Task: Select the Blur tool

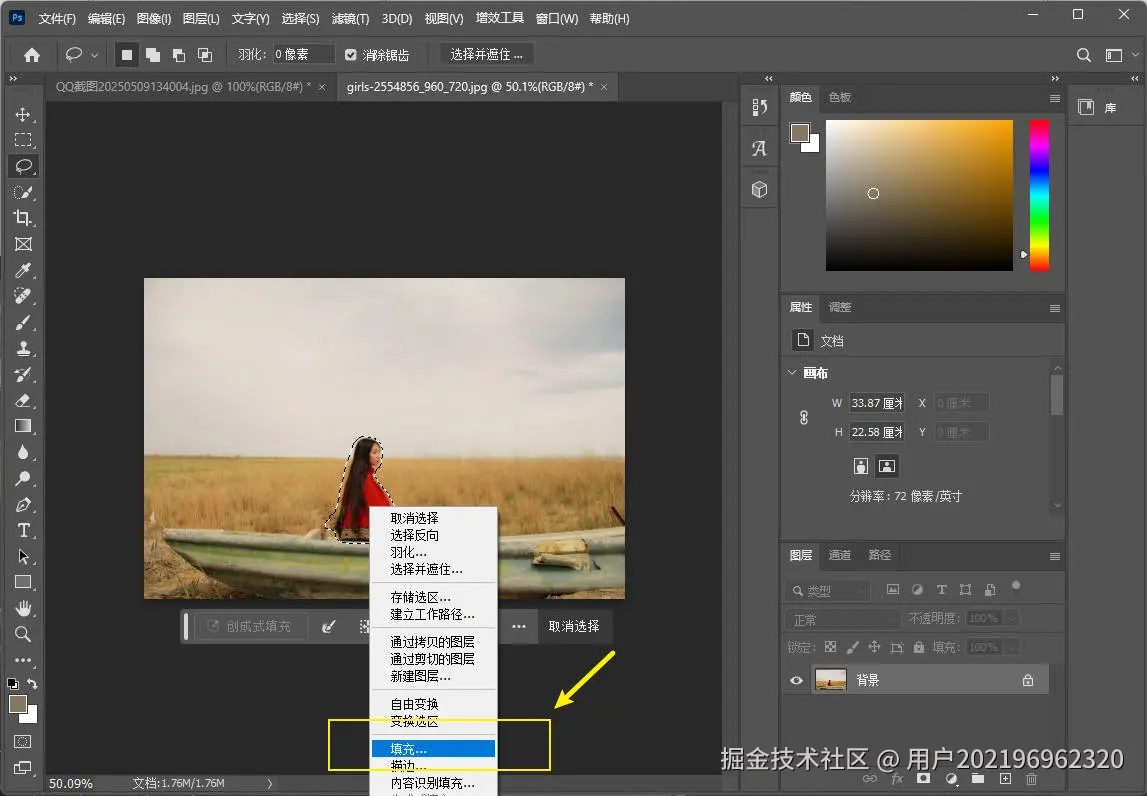Action: point(23,452)
